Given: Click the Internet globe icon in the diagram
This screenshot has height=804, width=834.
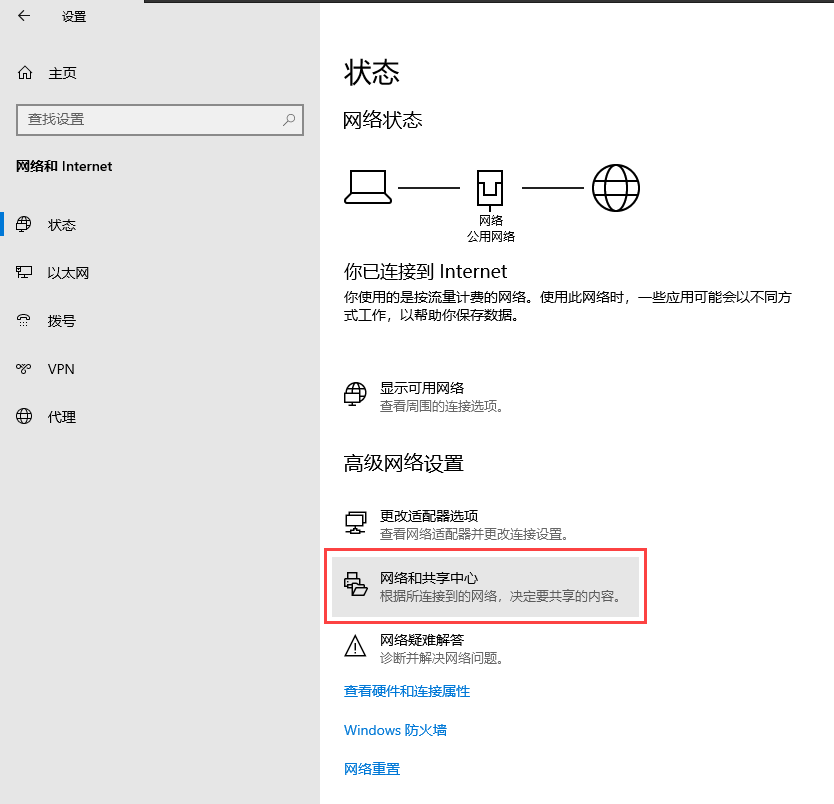Looking at the screenshot, I should click(x=615, y=187).
